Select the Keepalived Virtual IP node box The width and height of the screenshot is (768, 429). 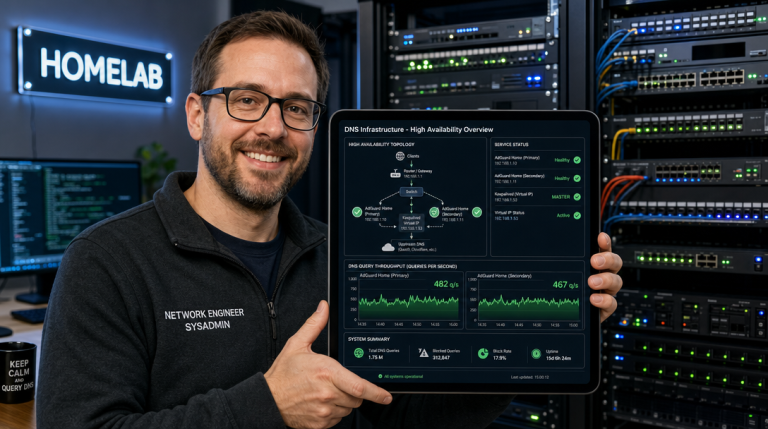[x=411, y=222]
